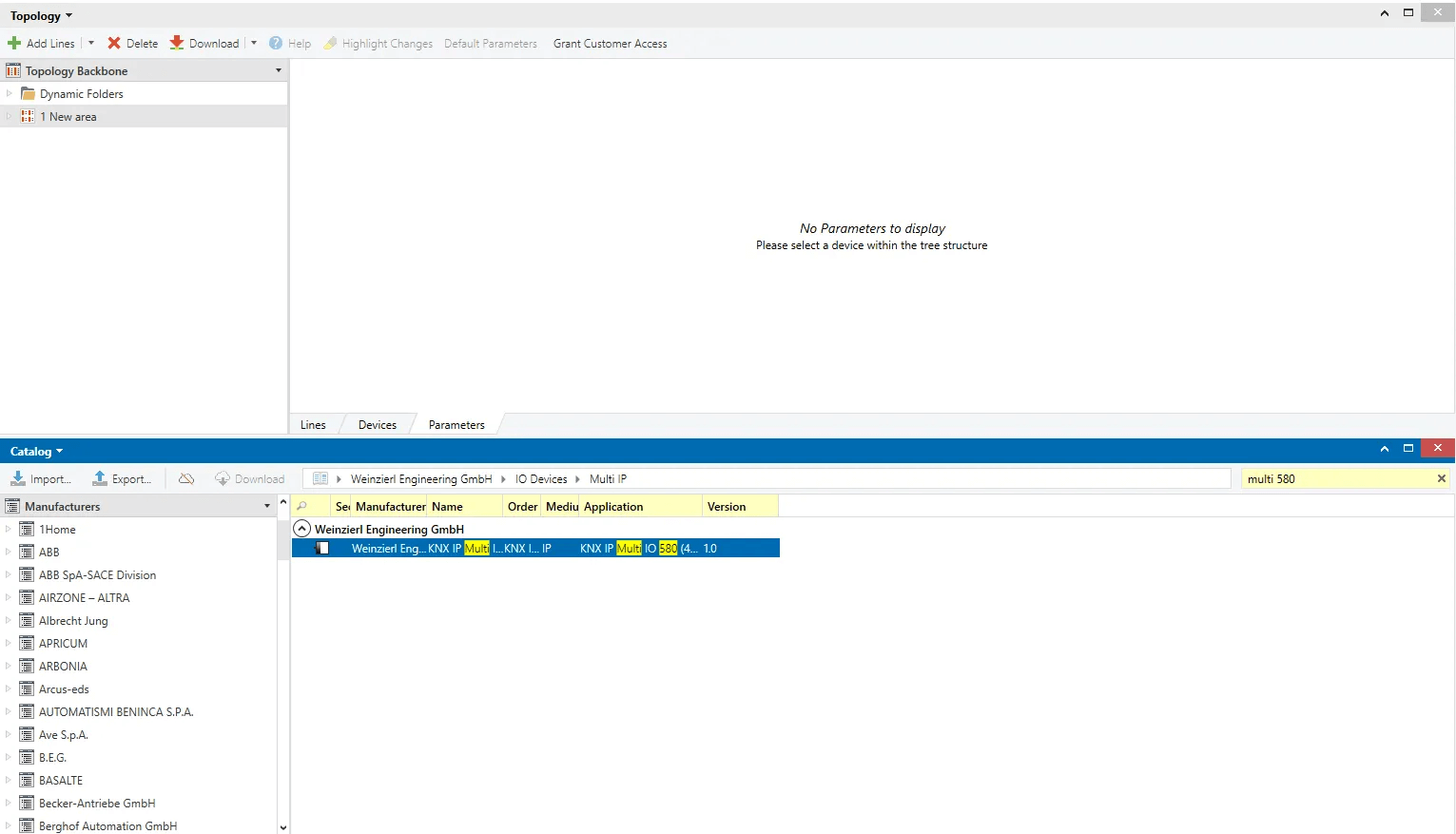Switch to the Devices tab
The width and height of the screenshot is (1456, 834).
click(377, 425)
